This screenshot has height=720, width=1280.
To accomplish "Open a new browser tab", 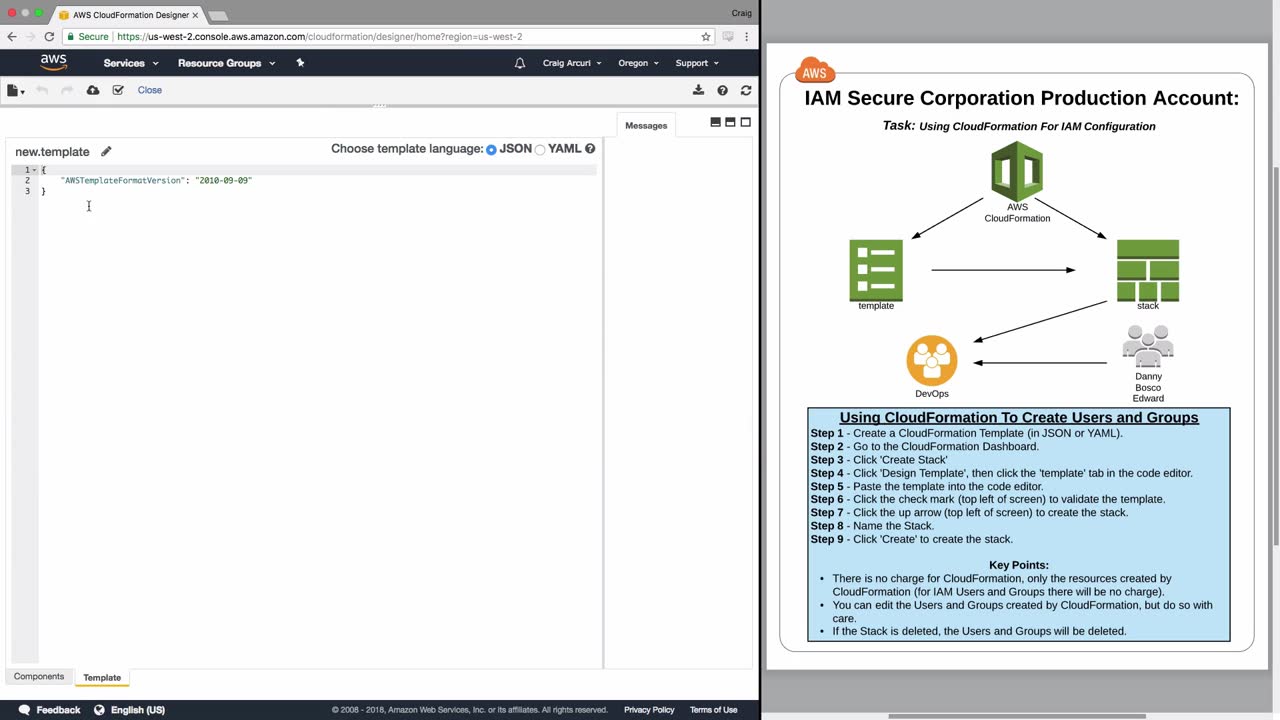I will 218,16.
